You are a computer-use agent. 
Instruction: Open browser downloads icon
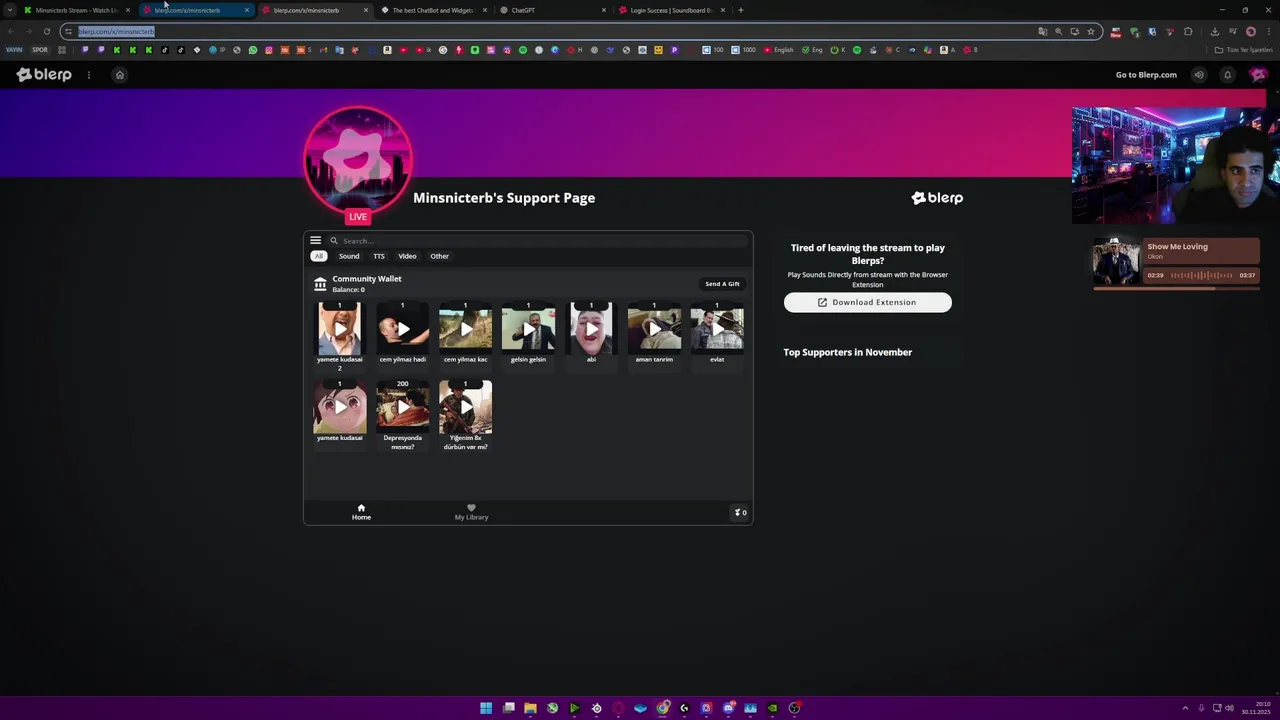[x=1214, y=31]
